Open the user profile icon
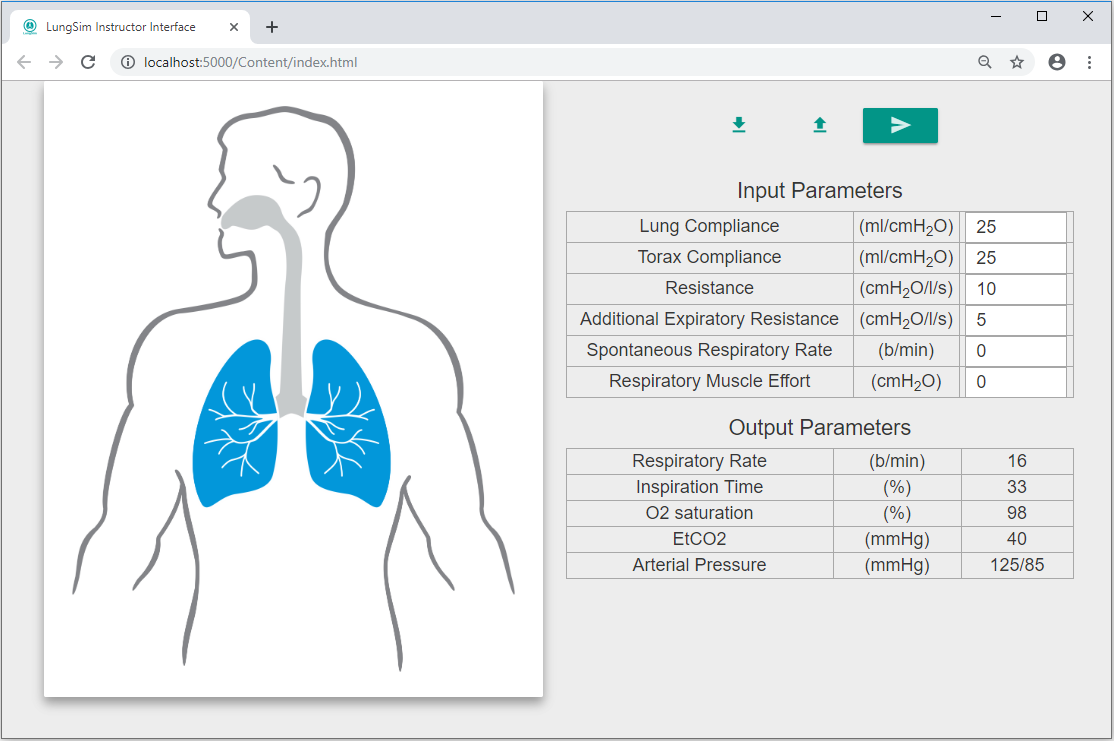 (1057, 62)
